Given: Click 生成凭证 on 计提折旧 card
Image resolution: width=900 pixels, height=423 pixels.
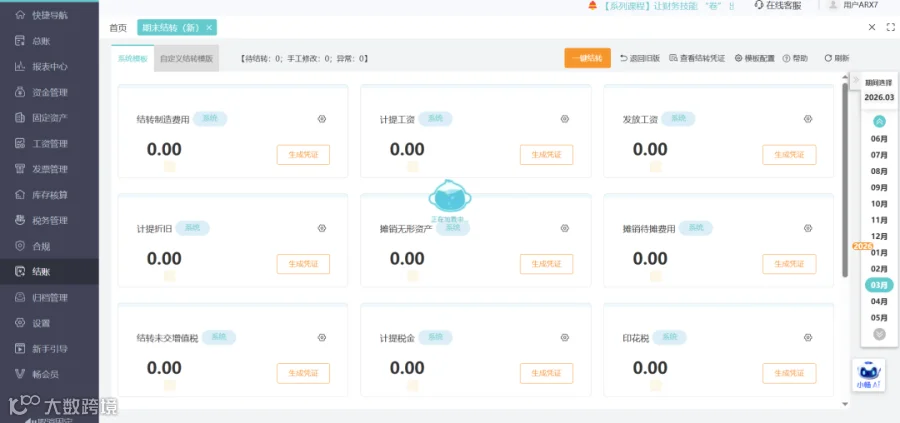Looking at the screenshot, I should 303,264.
